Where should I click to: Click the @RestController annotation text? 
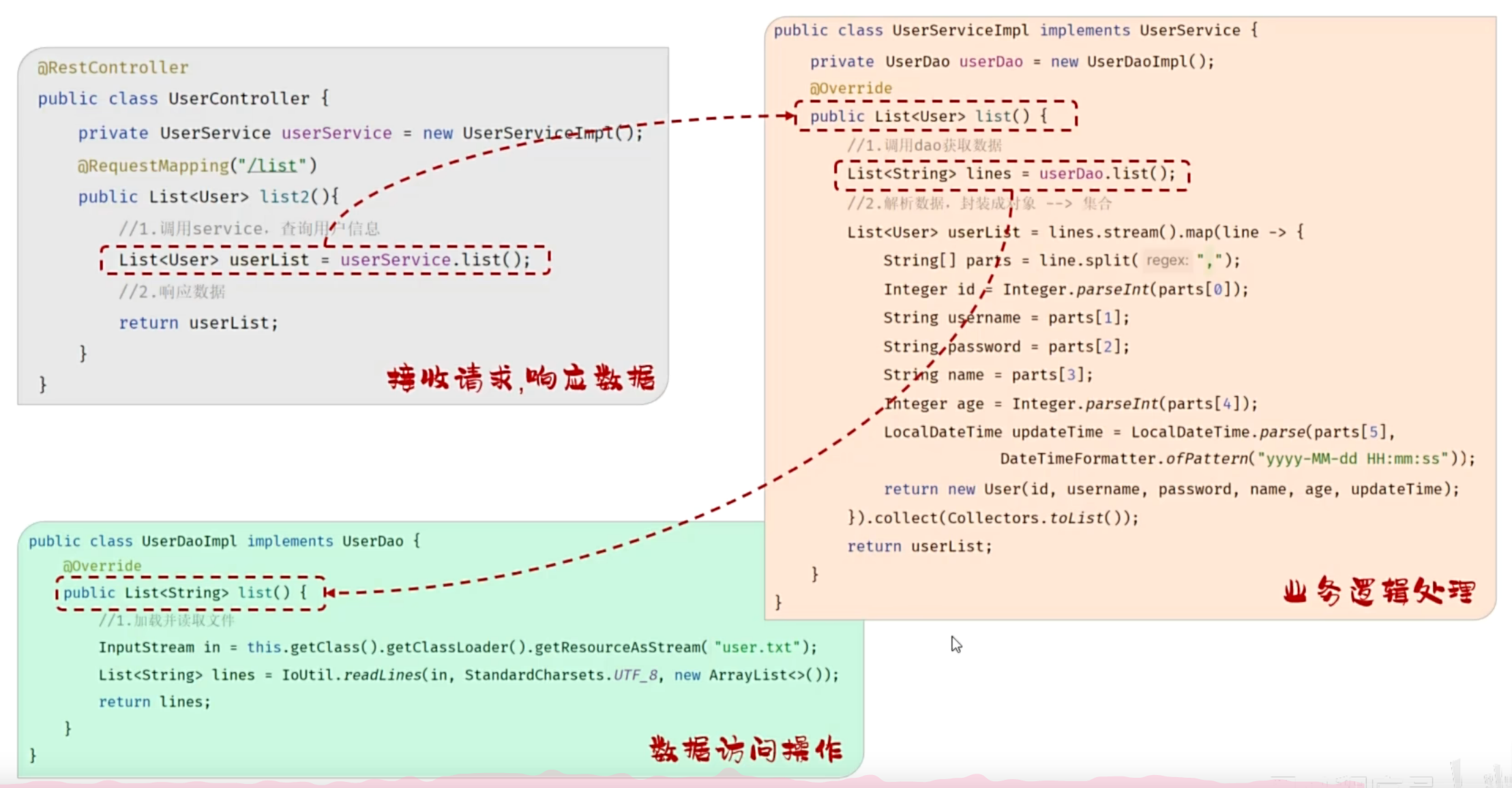(113, 67)
